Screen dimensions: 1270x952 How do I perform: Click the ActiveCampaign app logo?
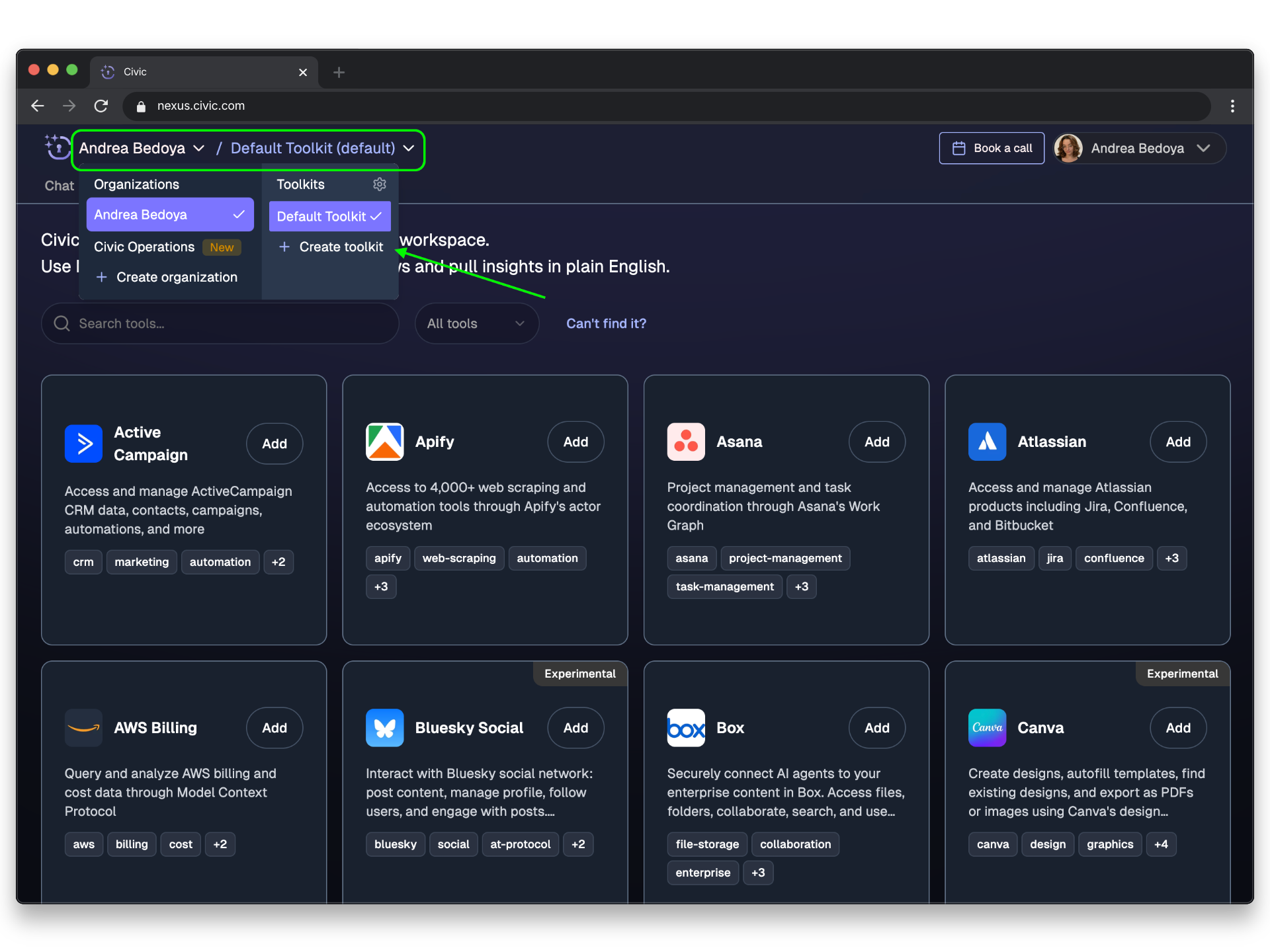tap(83, 444)
